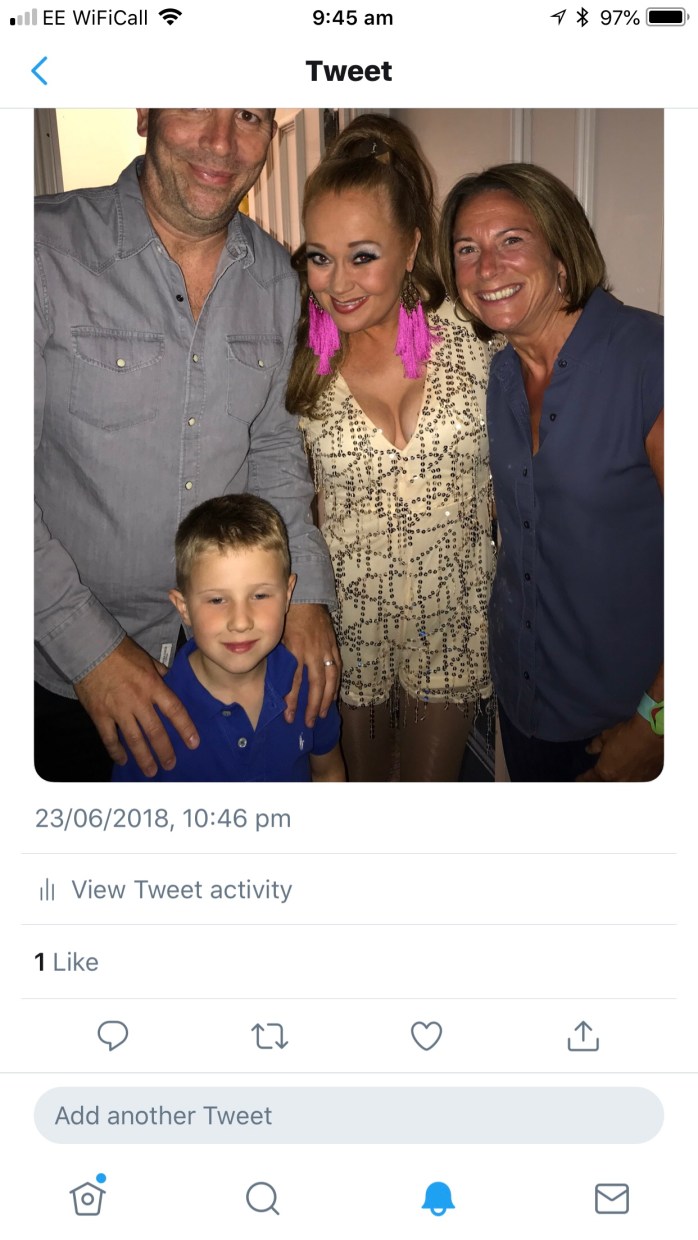Open the group photo in full view
The image size is (698, 1240).
click(349, 445)
